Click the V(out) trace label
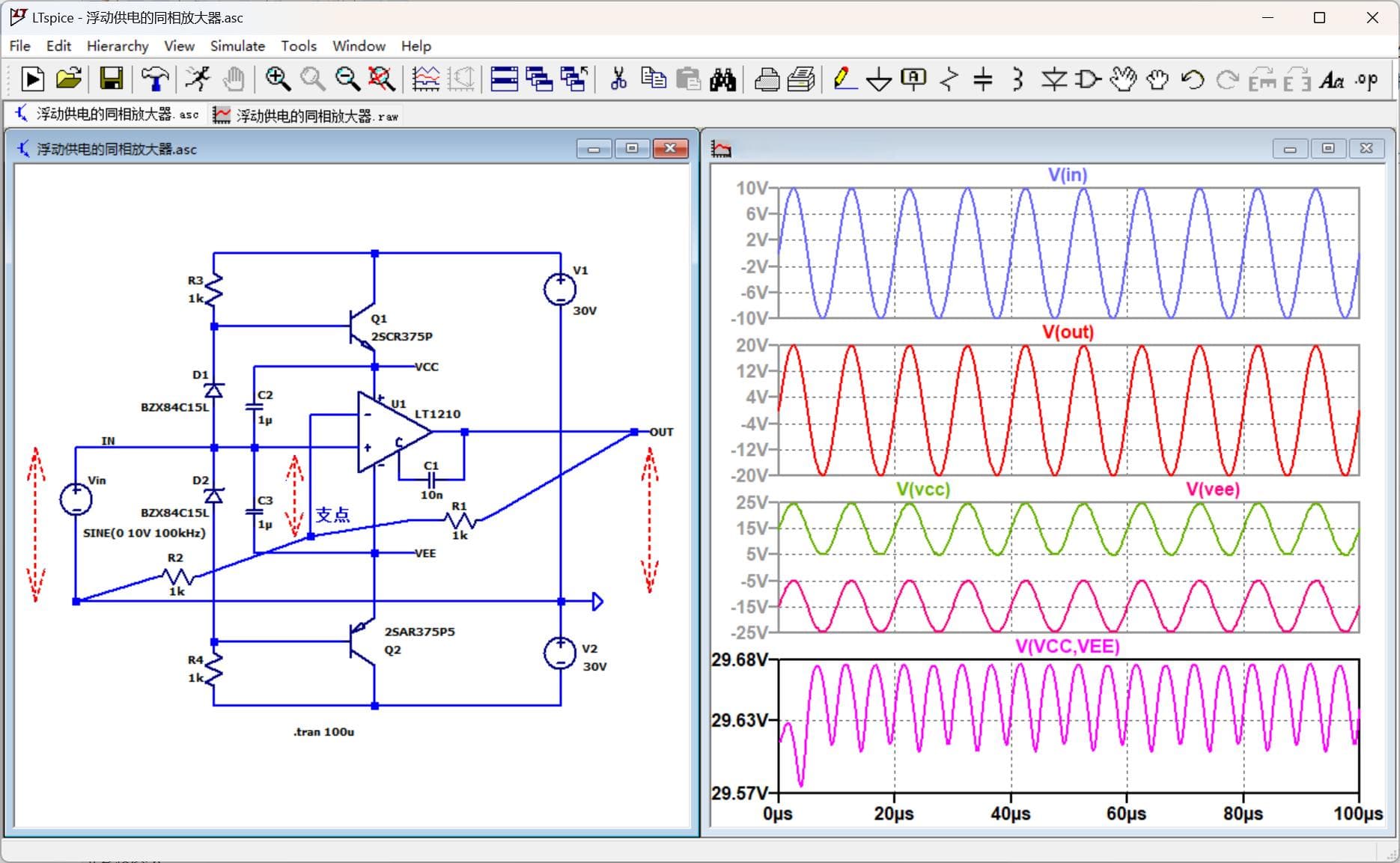1400x863 pixels. point(1068,332)
